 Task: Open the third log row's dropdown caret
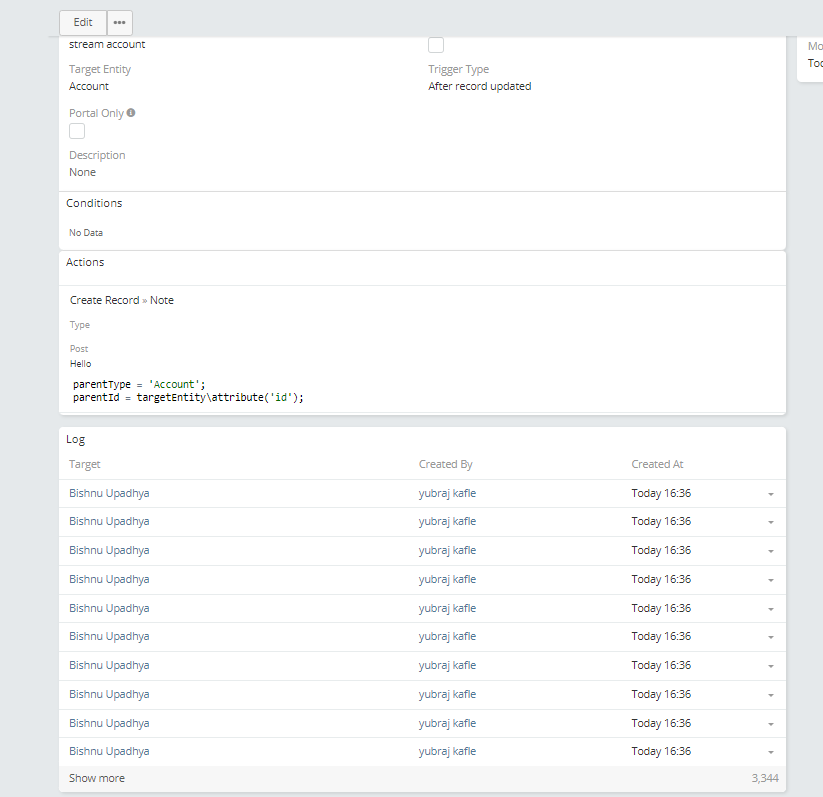tap(770, 551)
